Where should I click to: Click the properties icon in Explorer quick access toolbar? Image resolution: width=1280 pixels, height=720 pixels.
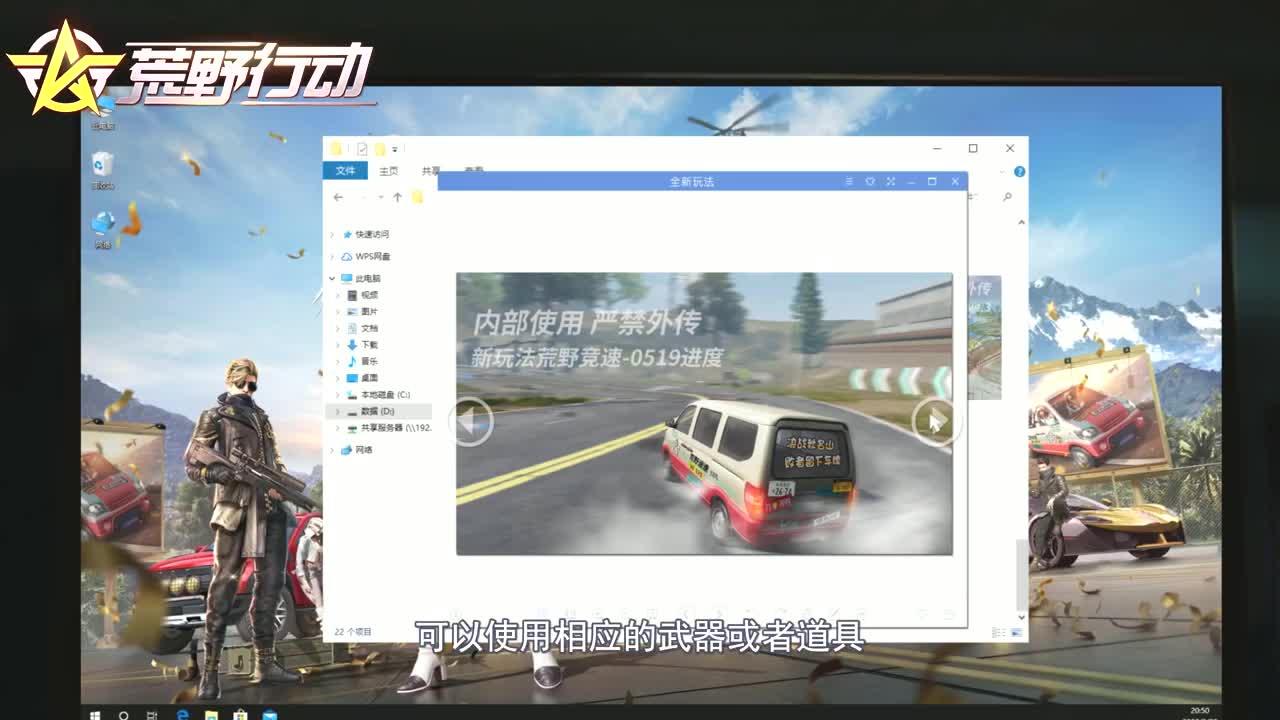[362, 149]
